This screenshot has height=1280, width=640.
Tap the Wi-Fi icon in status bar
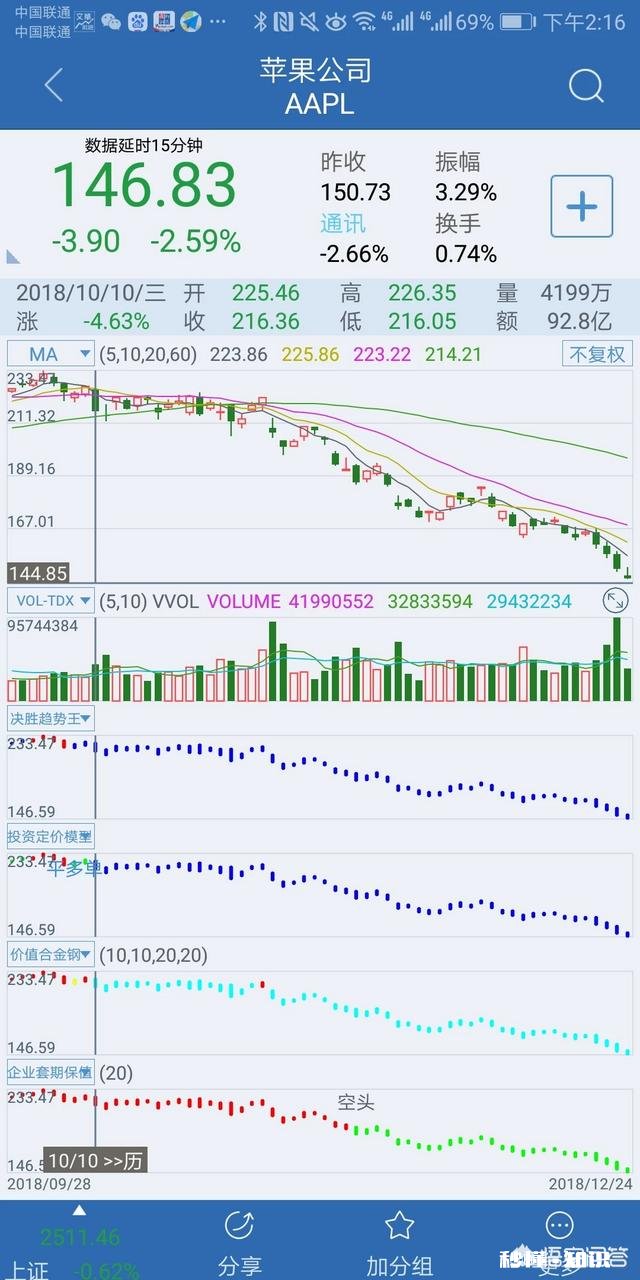point(365,21)
